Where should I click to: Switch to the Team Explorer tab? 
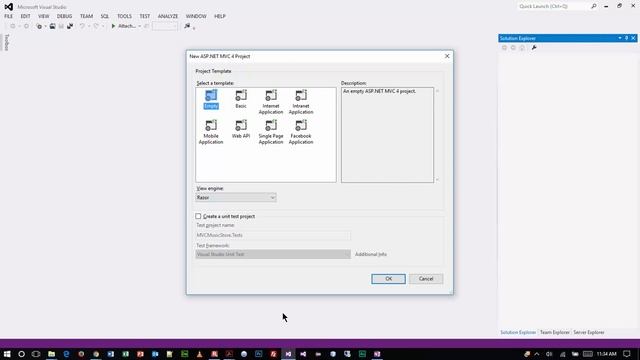(x=554, y=332)
